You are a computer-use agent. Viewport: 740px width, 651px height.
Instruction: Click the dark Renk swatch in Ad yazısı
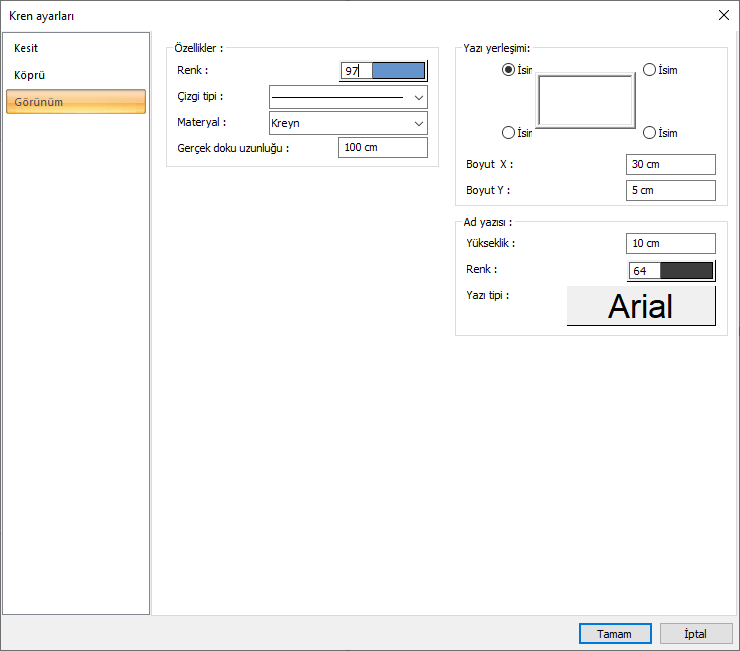[x=686, y=270]
